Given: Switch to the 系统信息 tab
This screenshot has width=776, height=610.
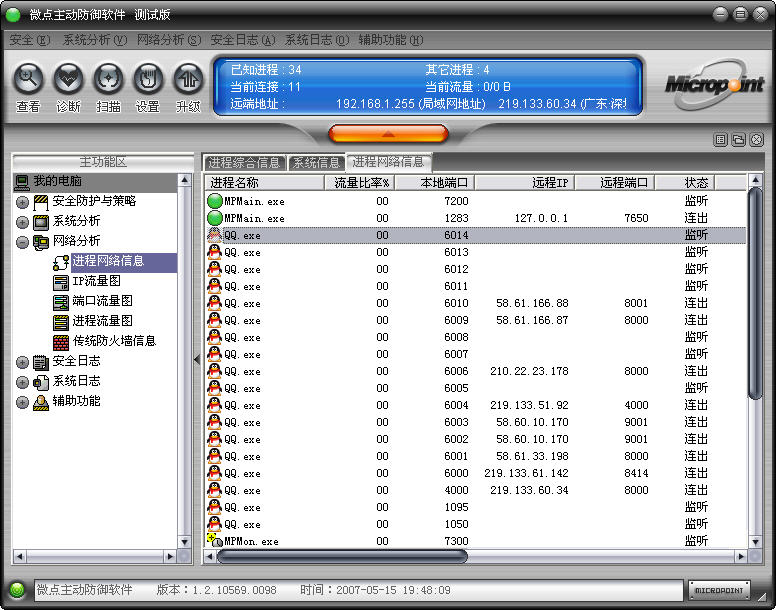Looking at the screenshot, I should [316, 162].
